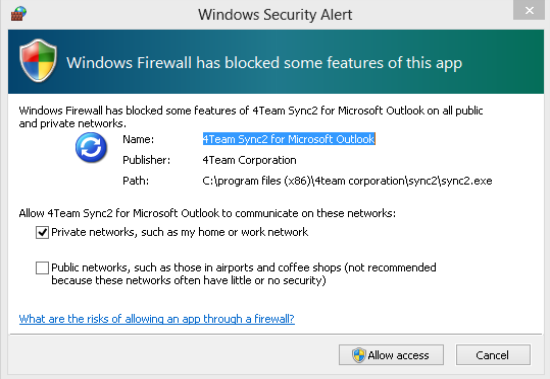Click the Publisher: label

[146, 160]
